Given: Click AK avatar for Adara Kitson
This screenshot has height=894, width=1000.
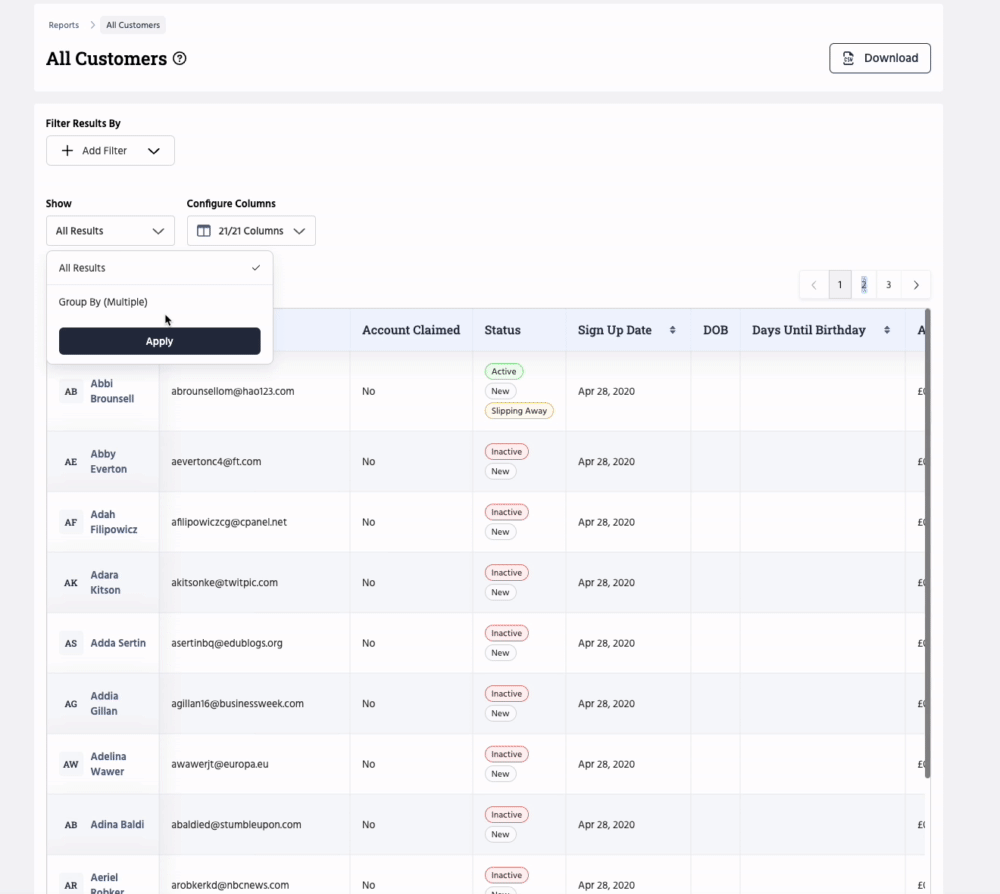Looking at the screenshot, I should pos(71,583).
